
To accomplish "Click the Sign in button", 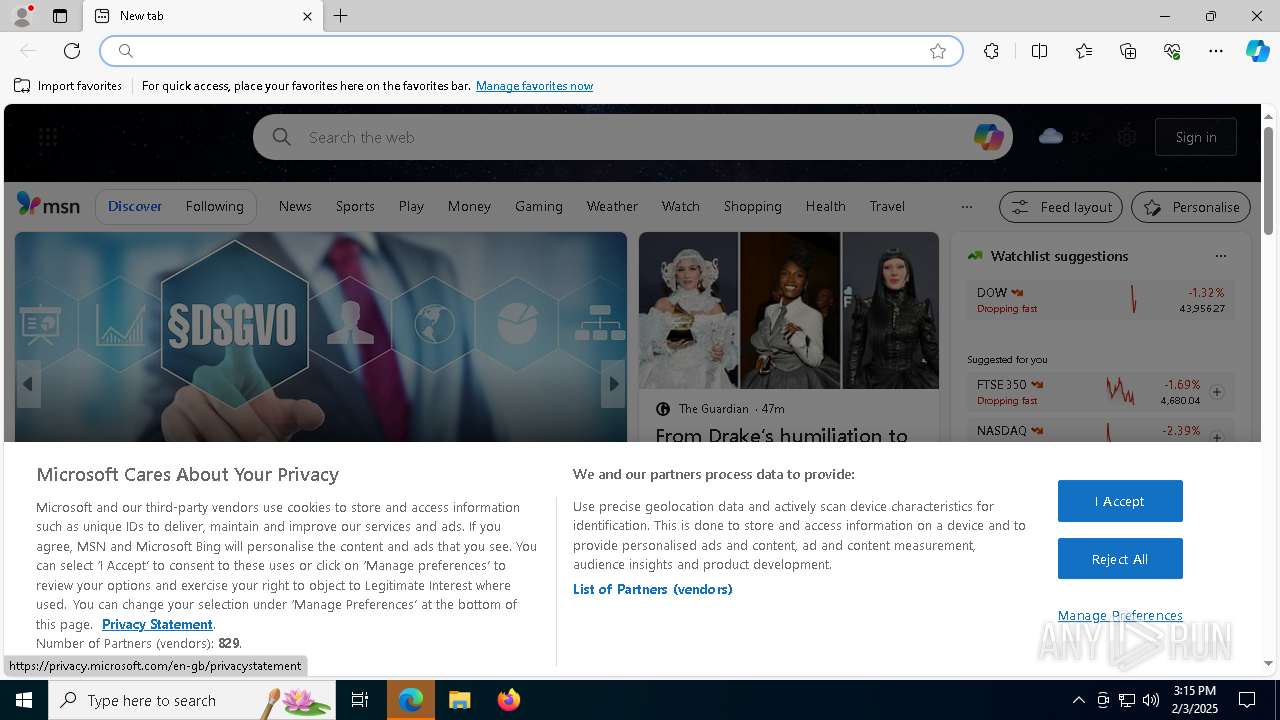I will point(1196,137).
